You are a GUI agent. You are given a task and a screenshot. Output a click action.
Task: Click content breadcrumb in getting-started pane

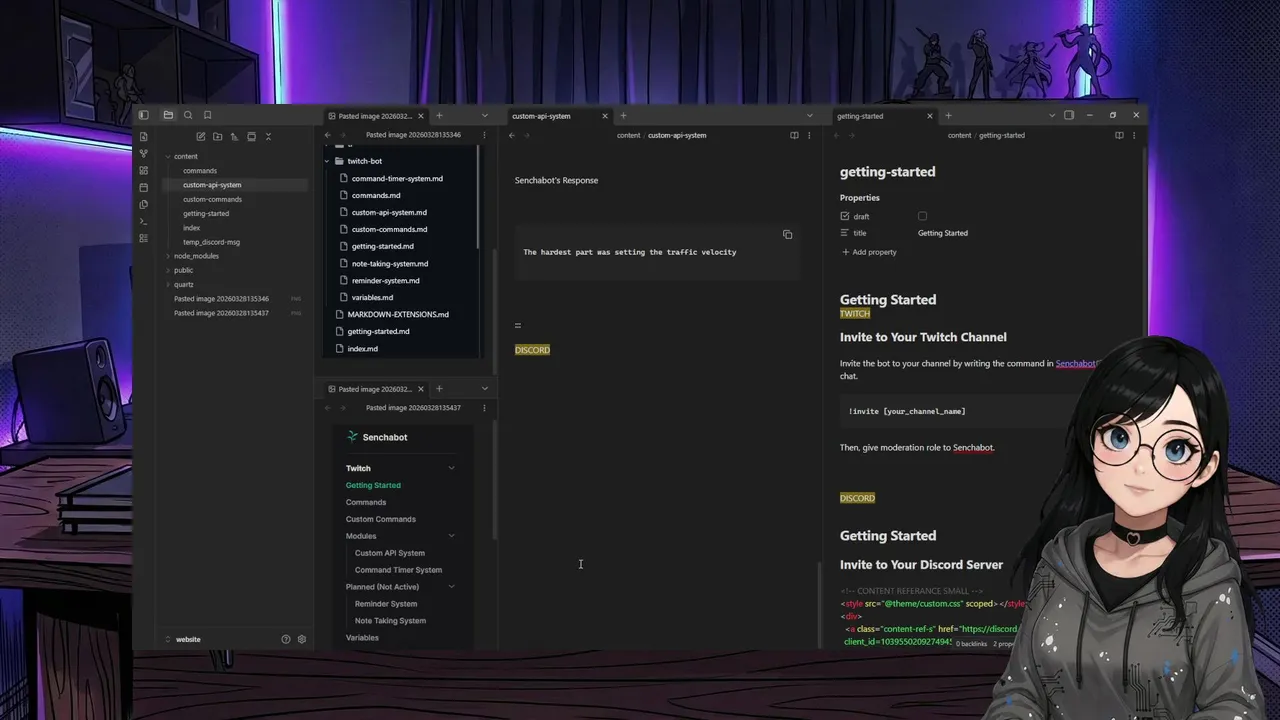(x=959, y=135)
